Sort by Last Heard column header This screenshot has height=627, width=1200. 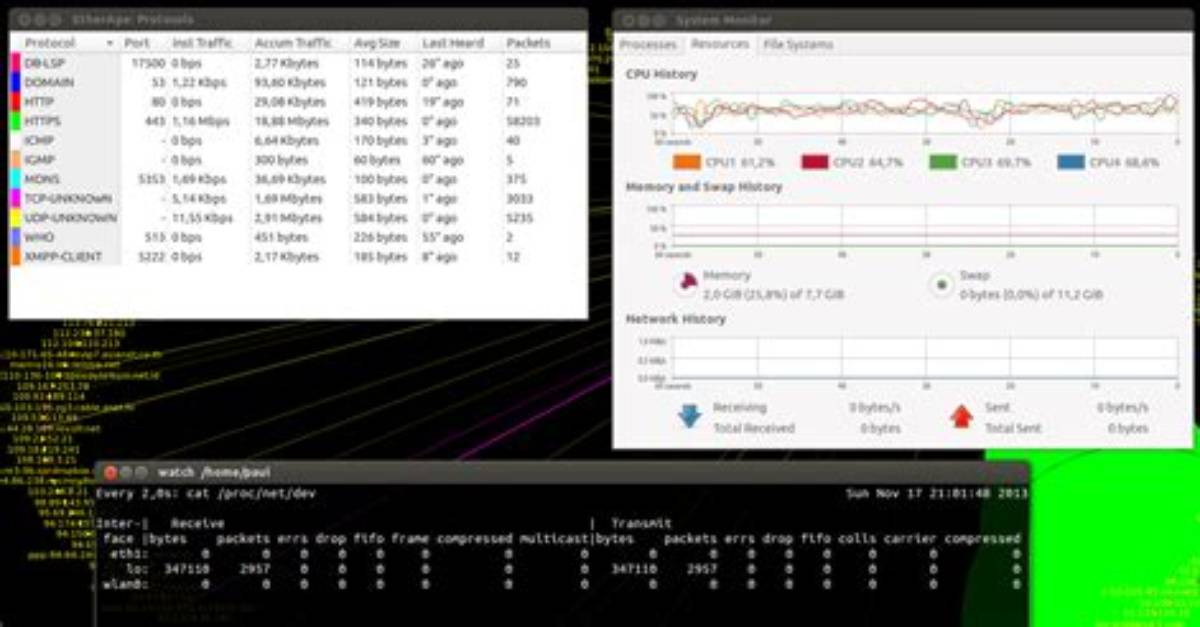452,43
